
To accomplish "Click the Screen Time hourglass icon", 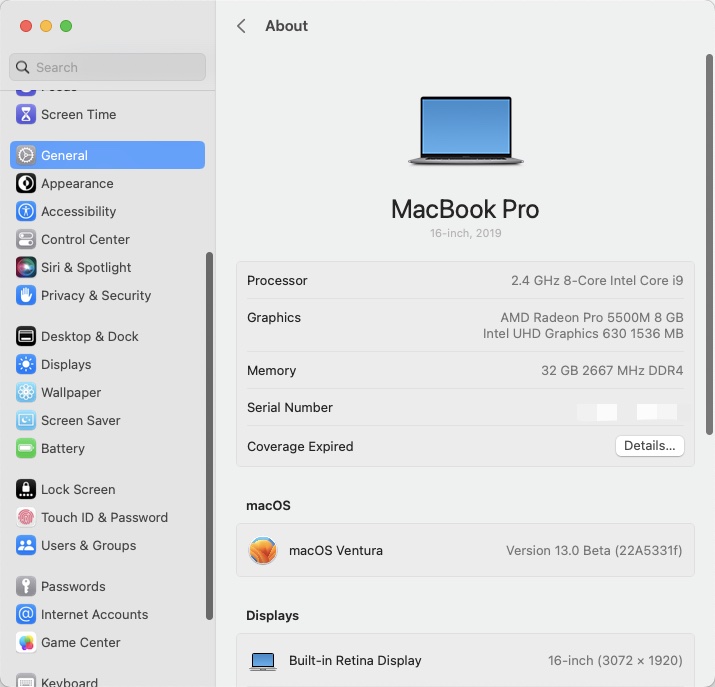I will click(26, 115).
